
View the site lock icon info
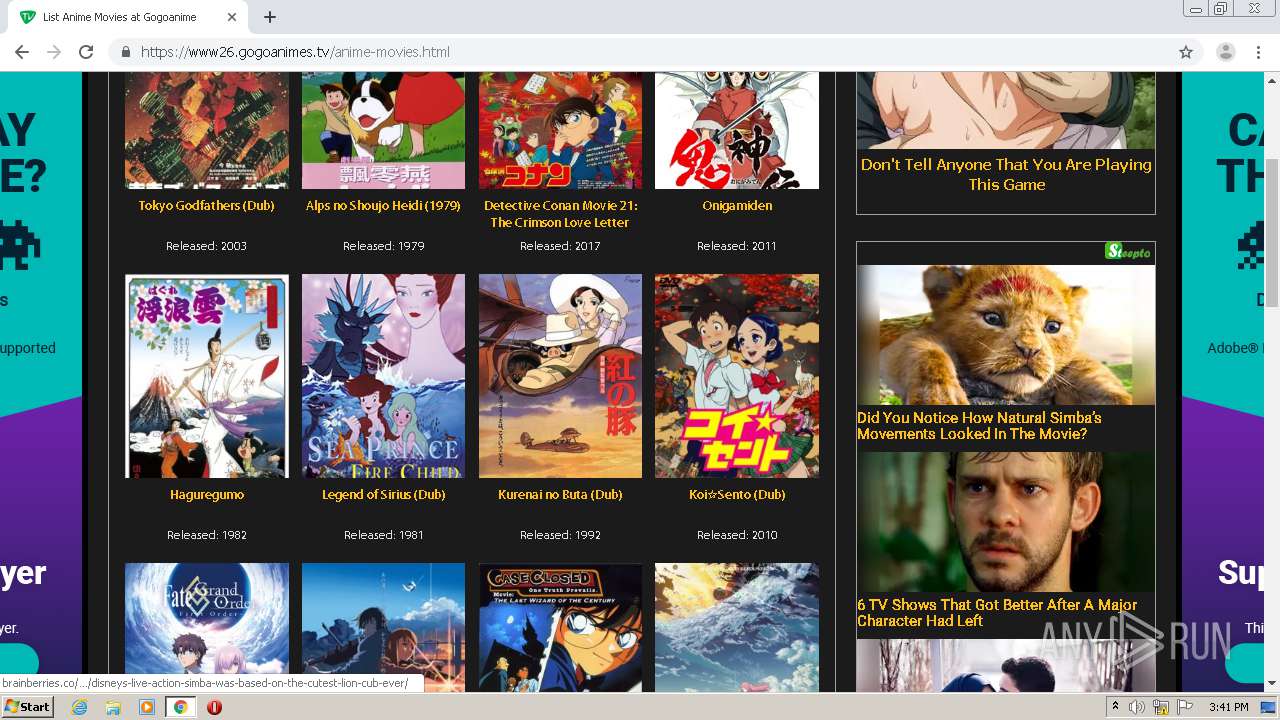tap(126, 52)
